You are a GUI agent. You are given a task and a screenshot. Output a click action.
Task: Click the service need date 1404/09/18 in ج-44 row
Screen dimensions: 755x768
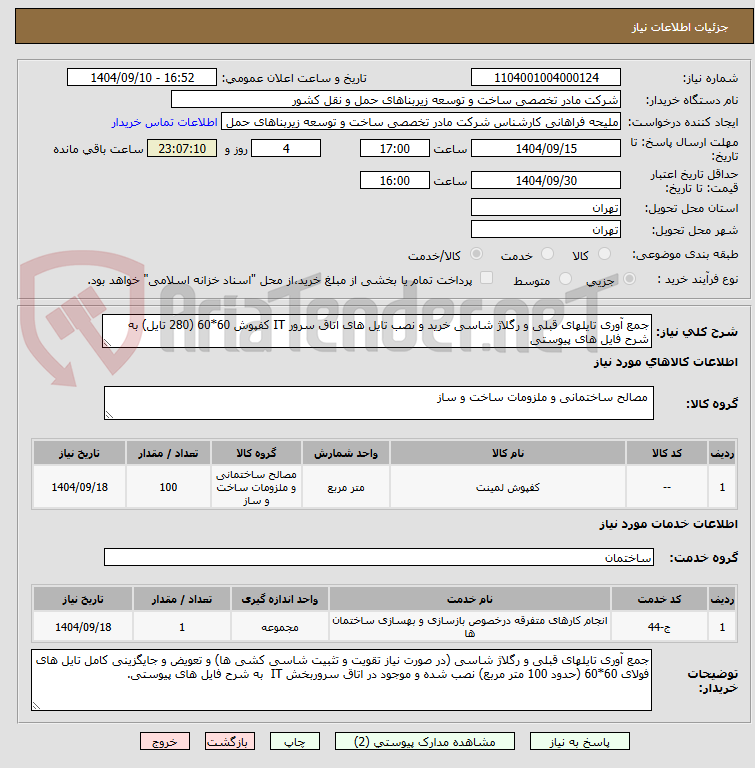click(83, 626)
